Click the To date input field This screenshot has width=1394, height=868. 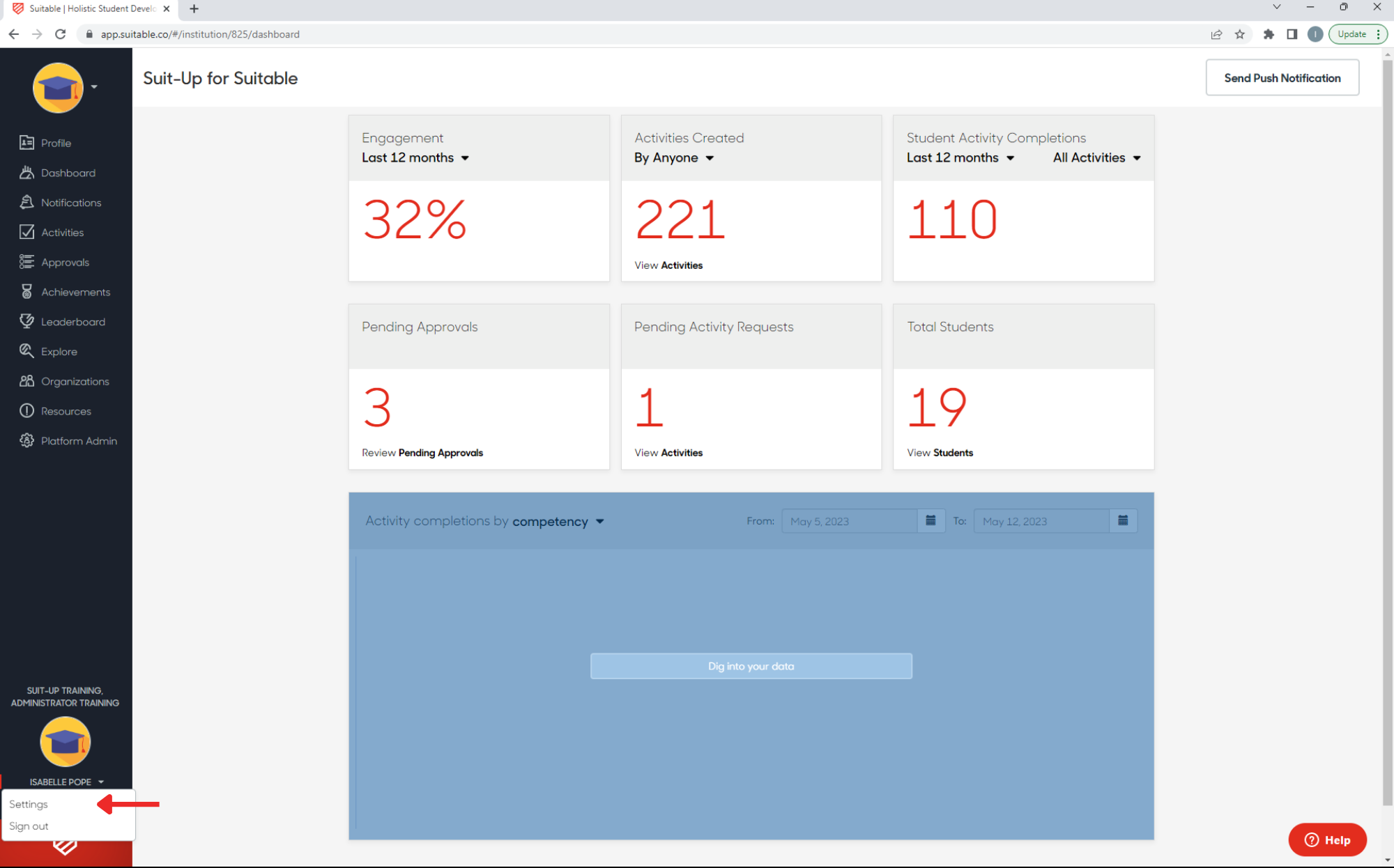coord(1041,521)
